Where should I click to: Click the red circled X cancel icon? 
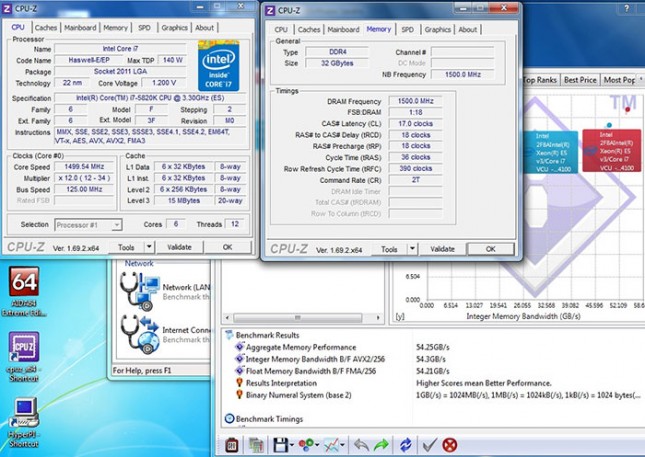[x=450, y=445]
